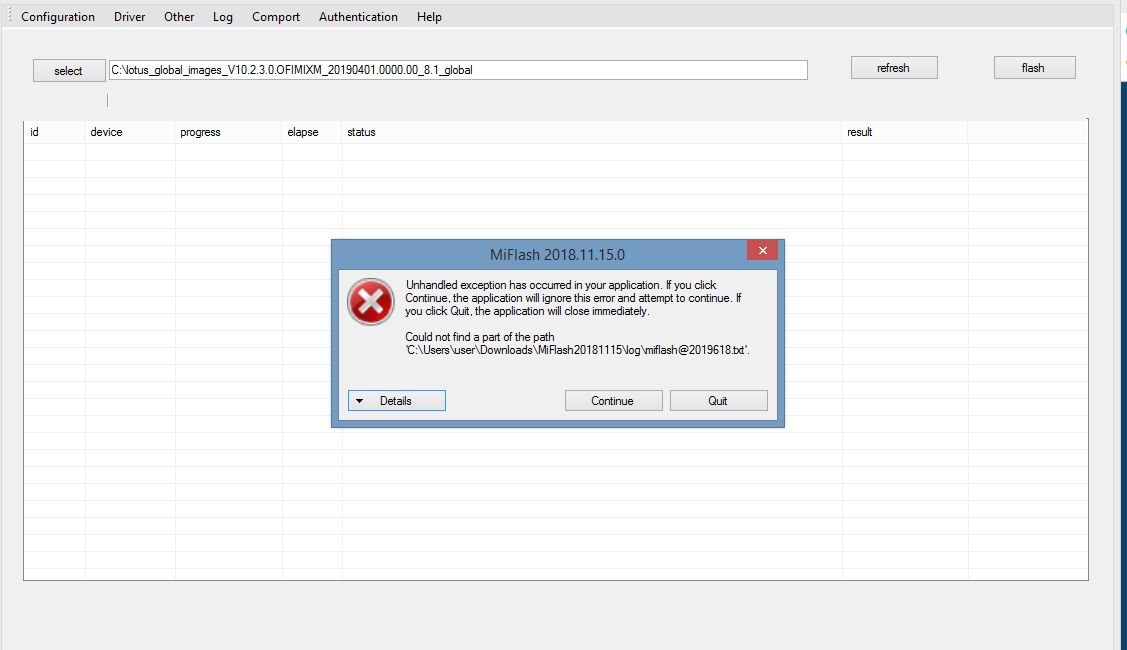Click the red error icon in dialog

tap(371, 302)
